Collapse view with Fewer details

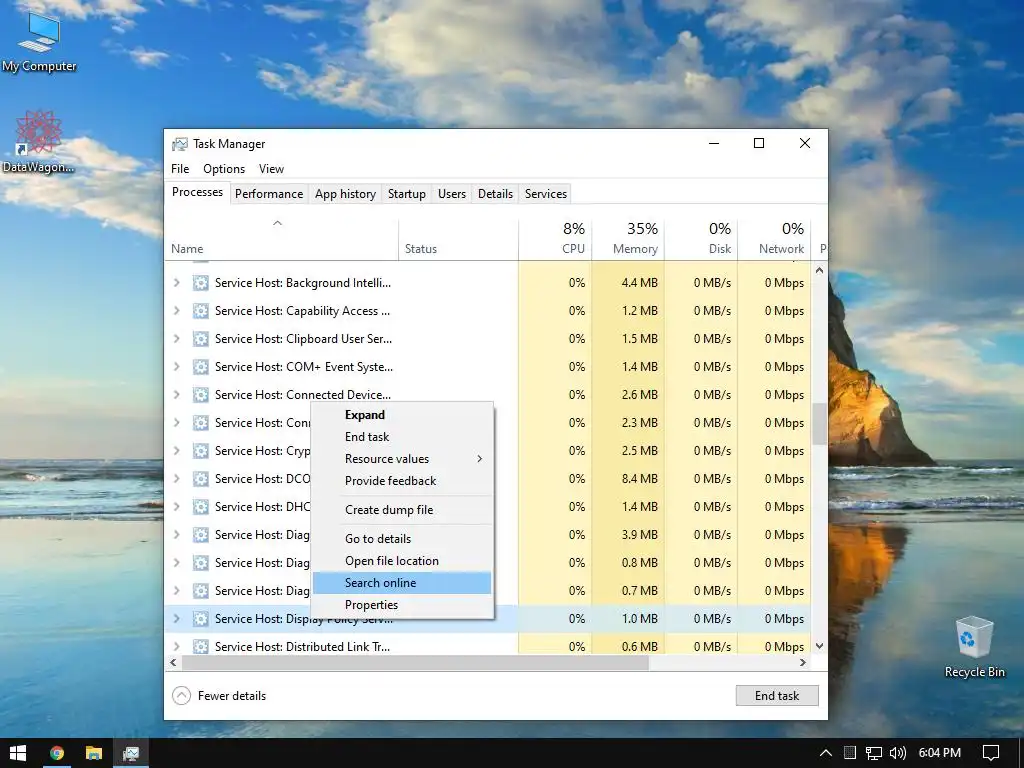click(219, 696)
